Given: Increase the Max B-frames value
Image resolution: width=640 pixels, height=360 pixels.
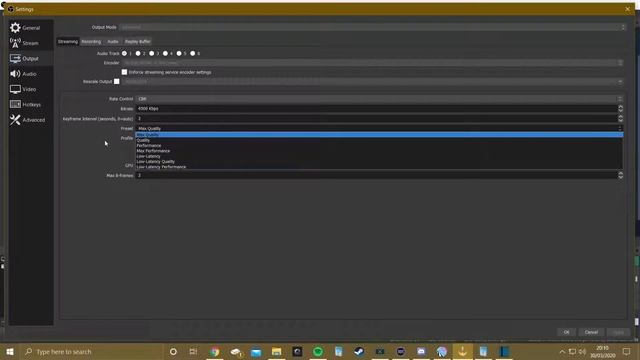Looking at the screenshot, I should click(x=620, y=173).
